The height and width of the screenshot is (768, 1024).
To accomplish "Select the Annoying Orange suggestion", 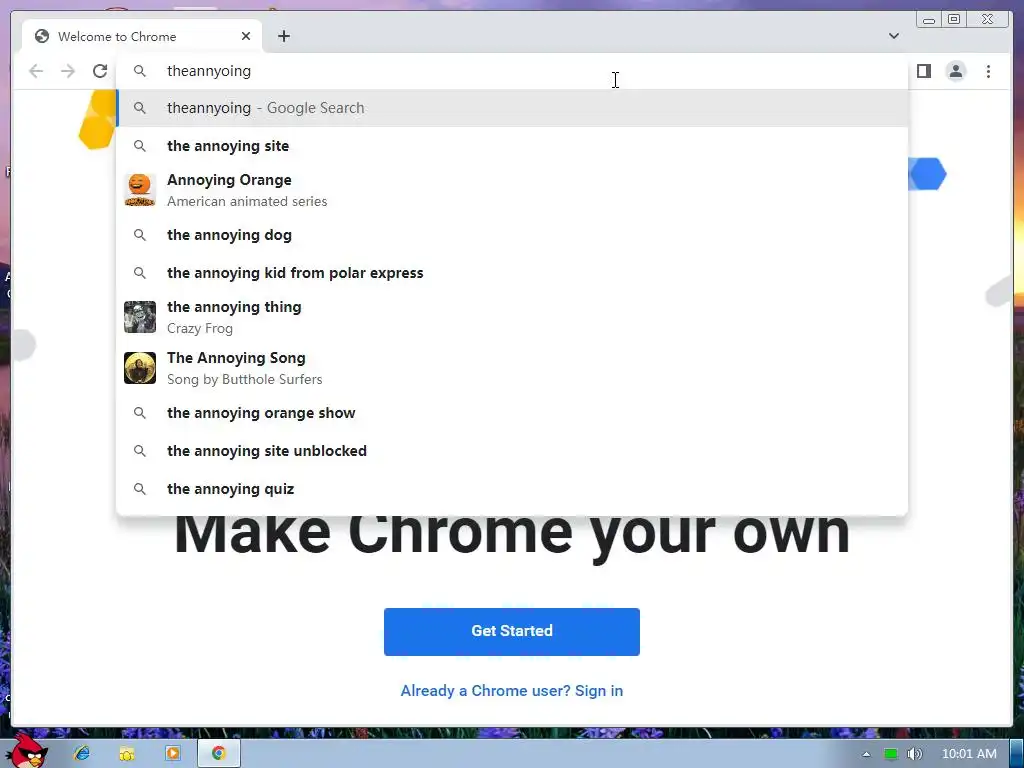I will point(512,190).
